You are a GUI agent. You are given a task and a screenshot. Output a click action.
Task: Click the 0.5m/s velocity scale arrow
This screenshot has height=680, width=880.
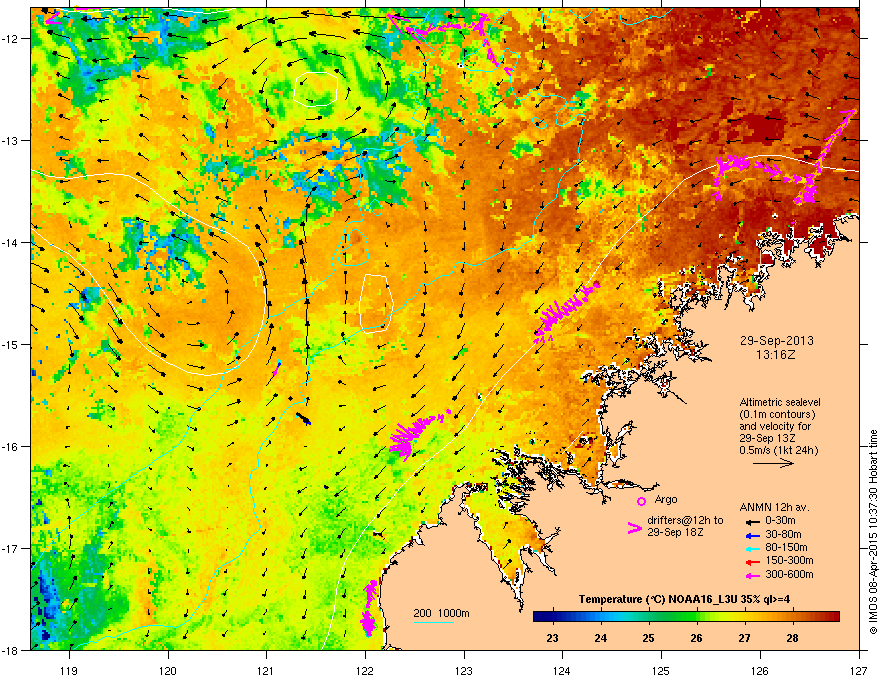click(x=773, y=463)
